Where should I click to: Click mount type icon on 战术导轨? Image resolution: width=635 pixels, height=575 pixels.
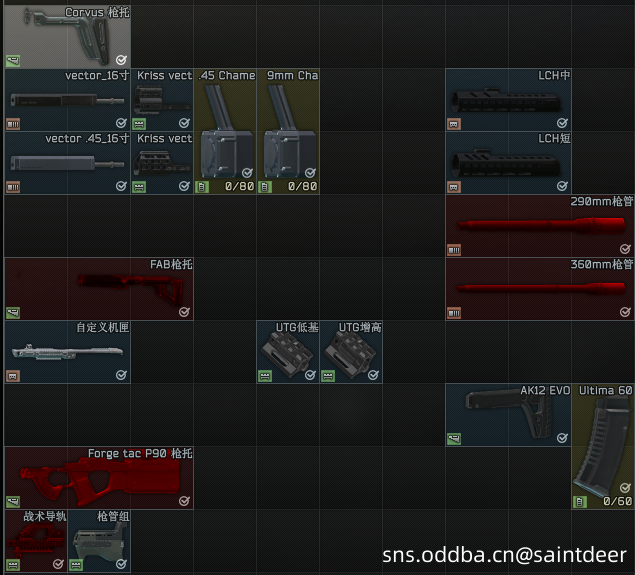13,565
